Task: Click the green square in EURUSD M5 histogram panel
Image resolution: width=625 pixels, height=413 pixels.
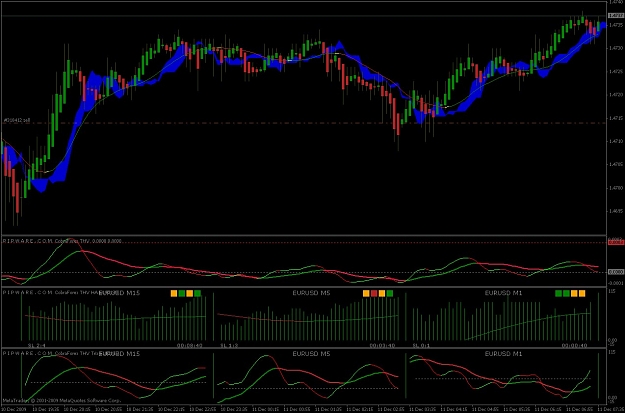Action: [x=390, y=293]
